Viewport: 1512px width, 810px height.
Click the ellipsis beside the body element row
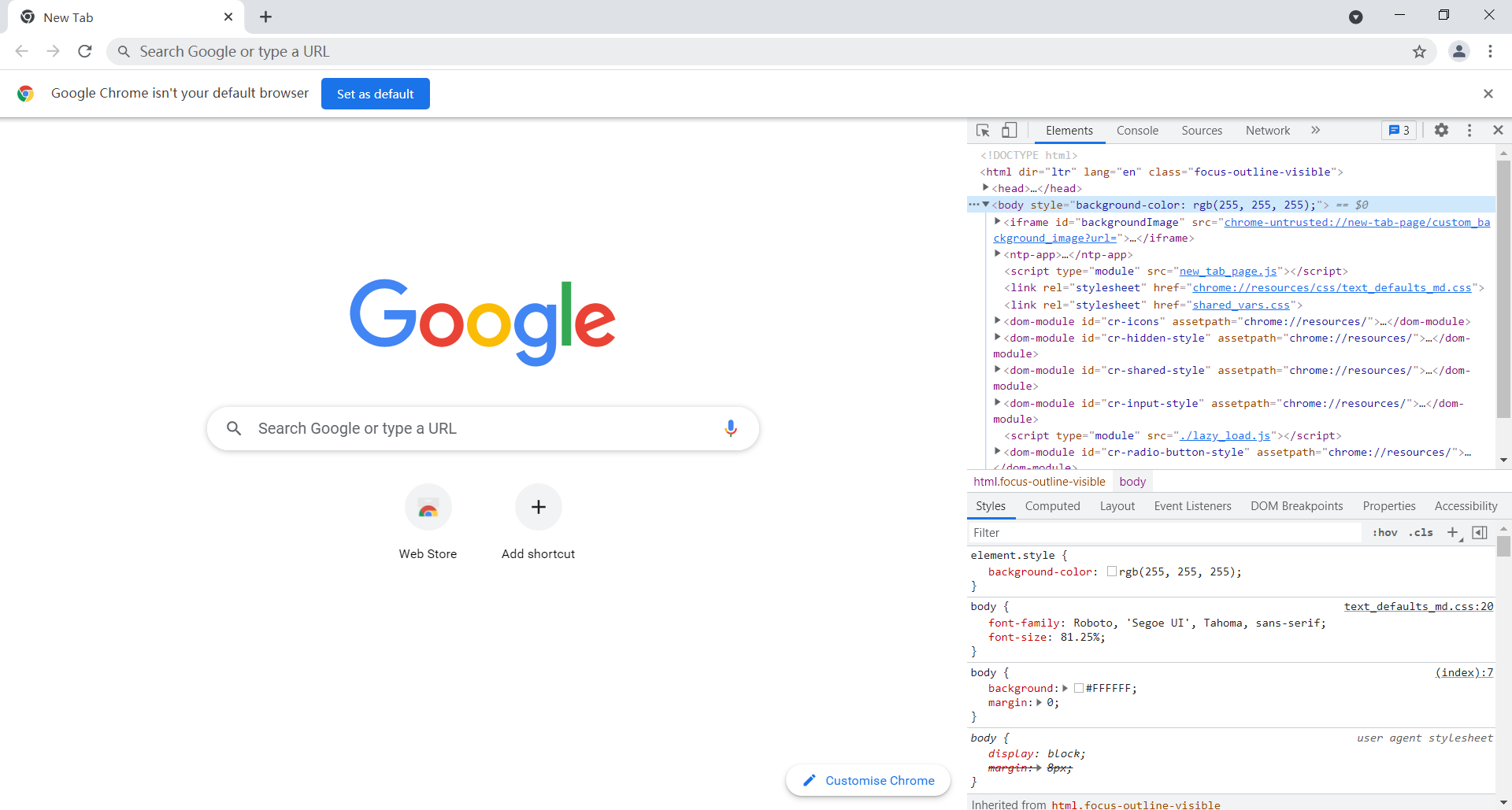(974, 205)
